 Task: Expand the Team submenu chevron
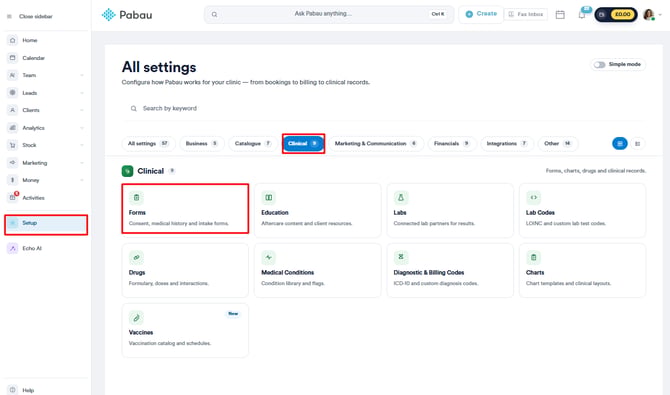tap(82, 75)
